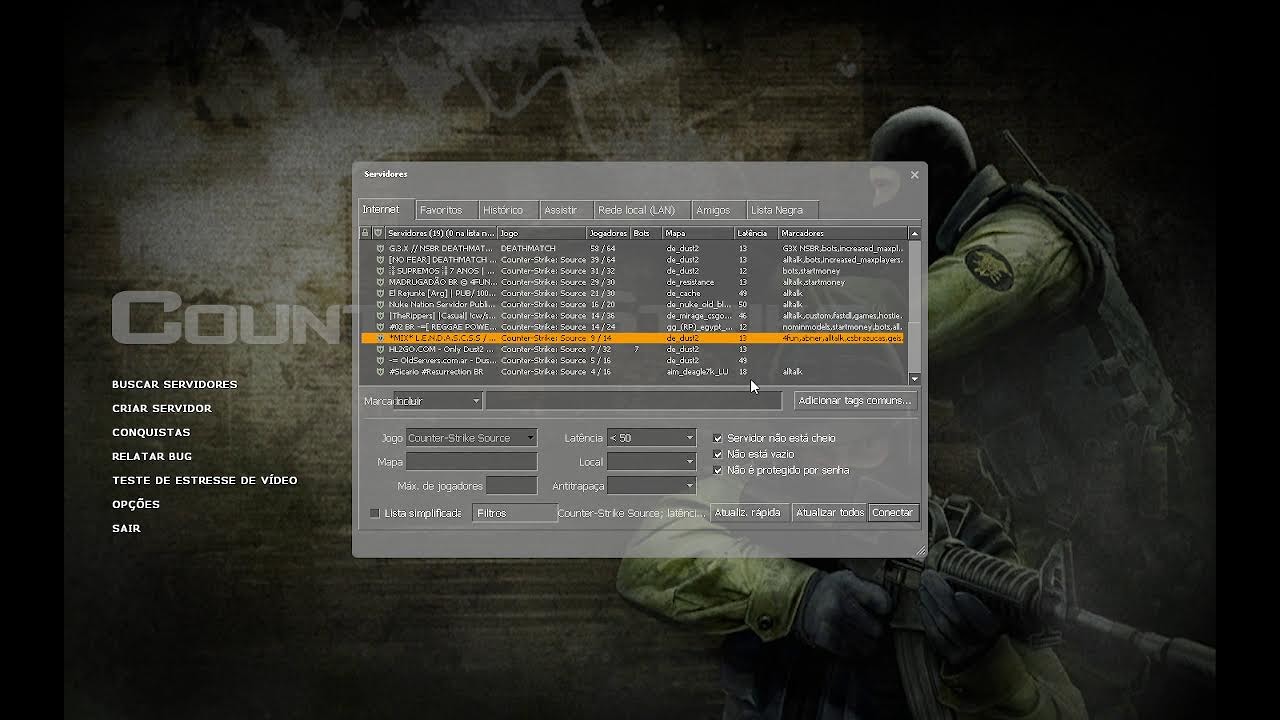Enable 'Servidor não está cheio' checkbox
The width and height of the screenshot is (1280, 720).
(x=717, y=438)
